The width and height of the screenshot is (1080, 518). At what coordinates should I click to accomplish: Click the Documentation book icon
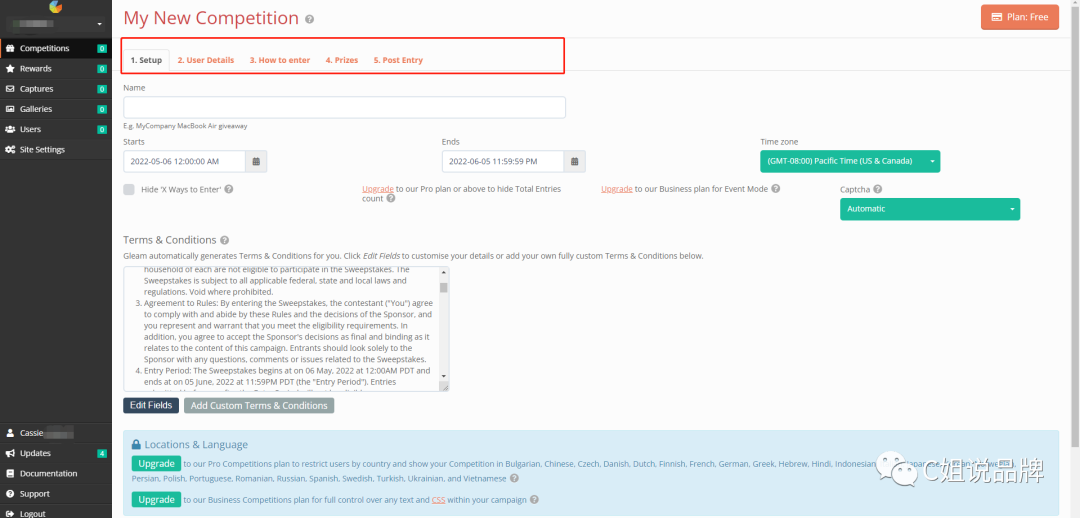(x=10, y=474)
